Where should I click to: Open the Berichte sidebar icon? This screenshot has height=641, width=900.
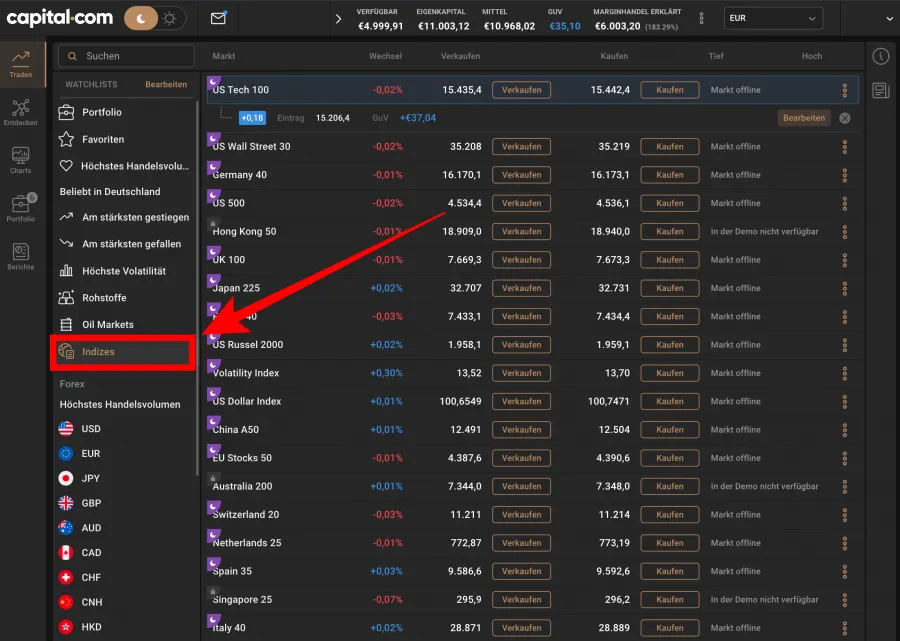point(20,256)
